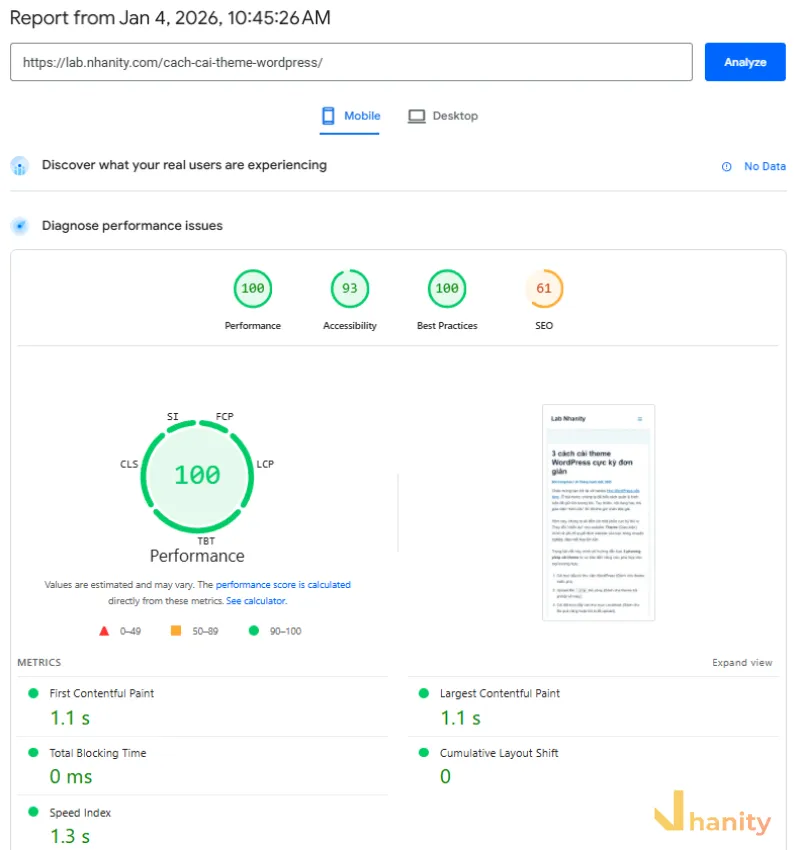Click the METRICS section header

click(x=39, y=662)
